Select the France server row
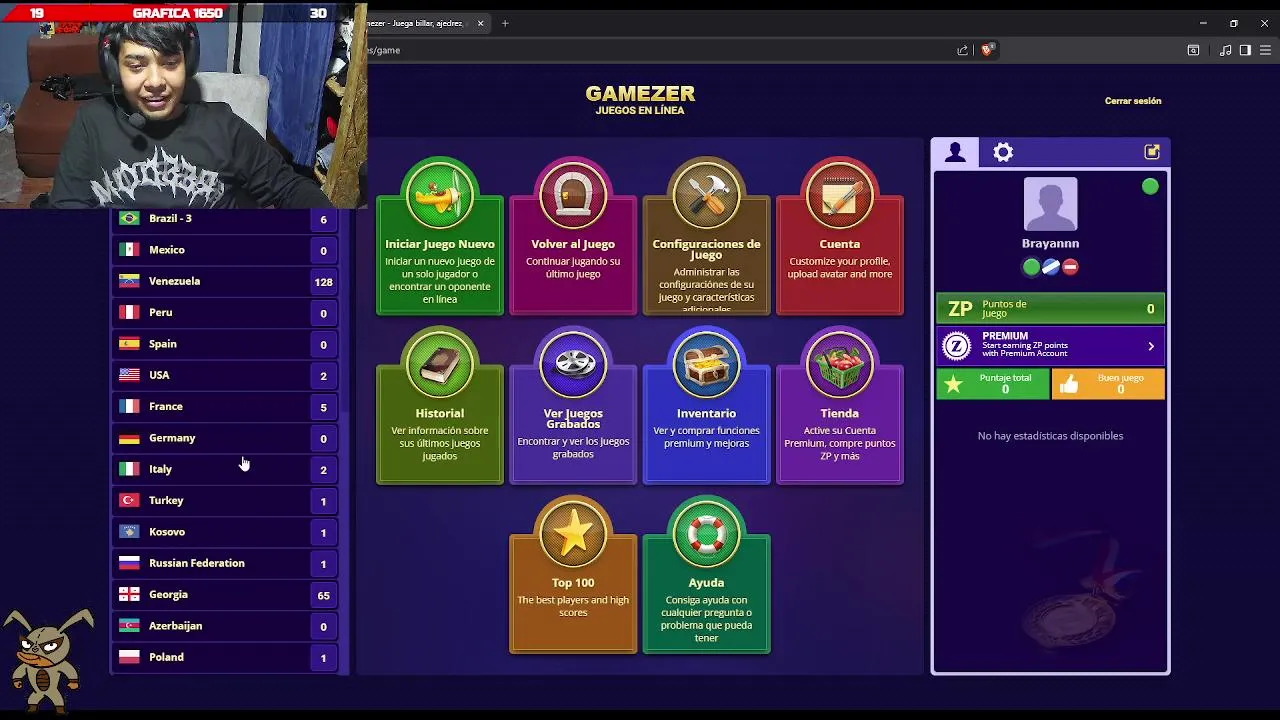This screenshot has height=720, width=1280. point(225,407)
